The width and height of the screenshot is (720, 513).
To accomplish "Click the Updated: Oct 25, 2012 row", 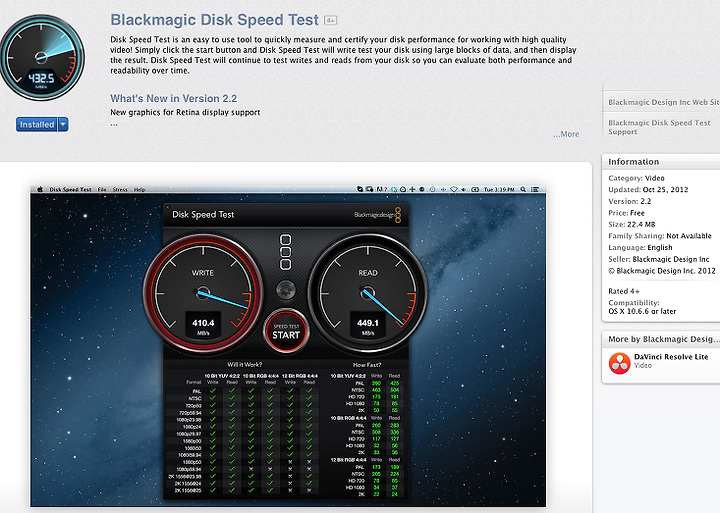I will click(648, 190).
